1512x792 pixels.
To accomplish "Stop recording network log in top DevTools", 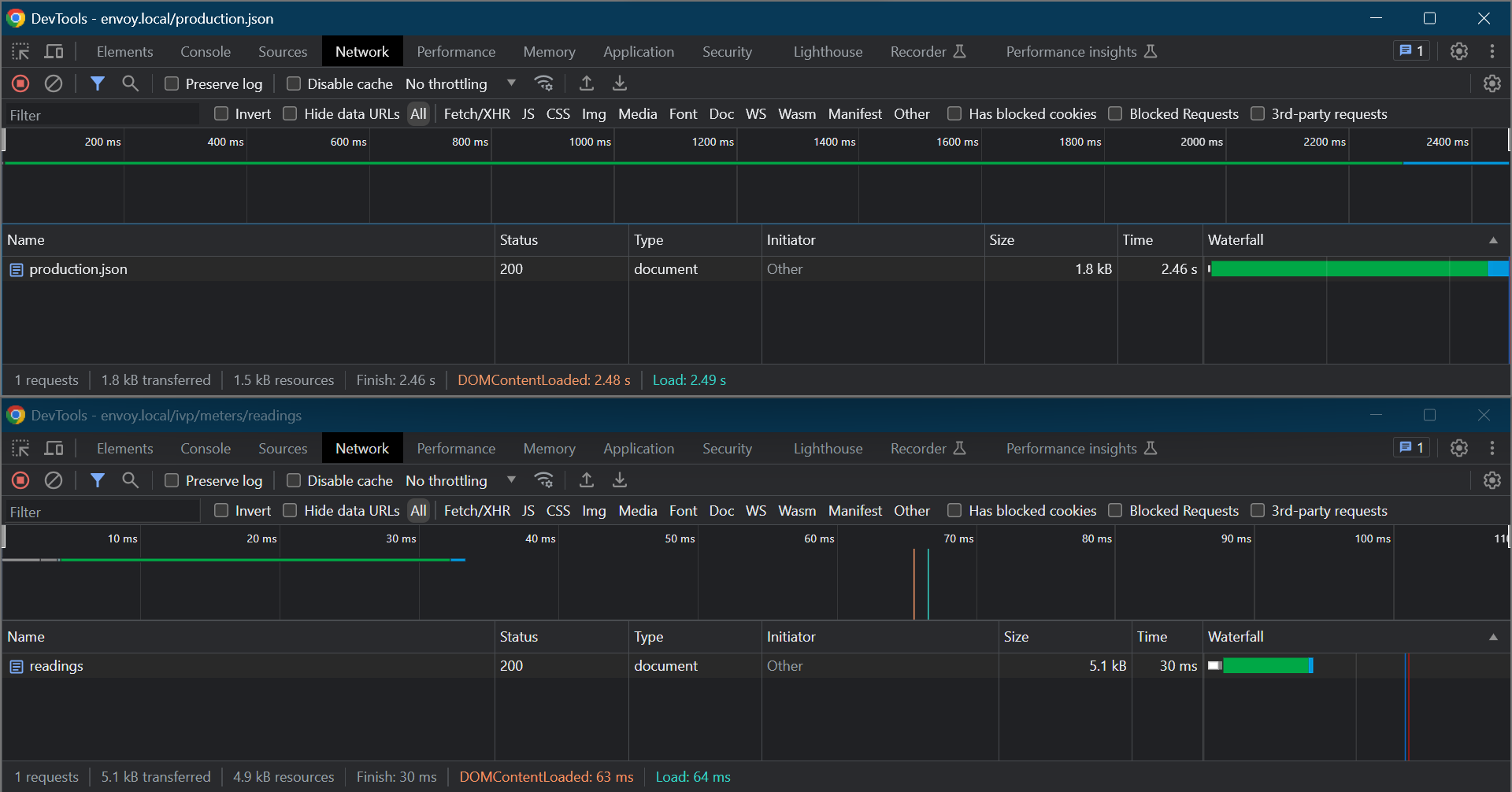I will pyautogui.click(x=20, y=83).
